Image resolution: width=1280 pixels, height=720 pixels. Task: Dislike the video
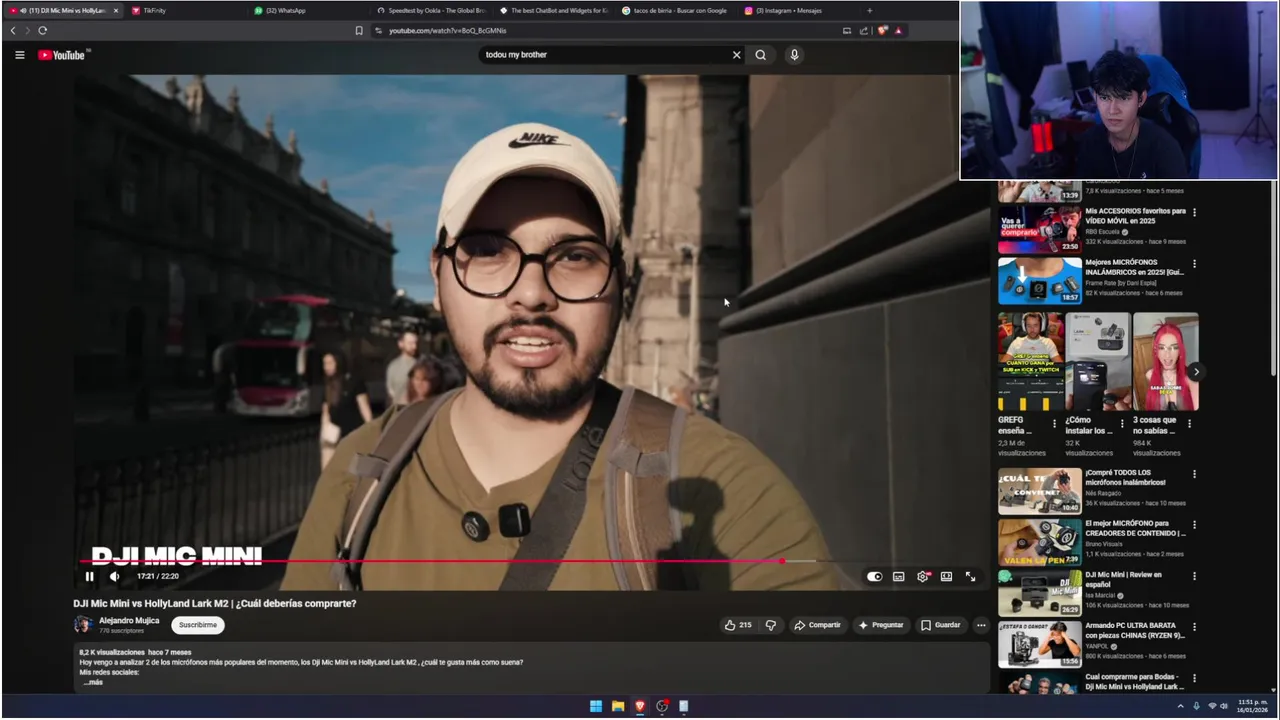[770, 625]
